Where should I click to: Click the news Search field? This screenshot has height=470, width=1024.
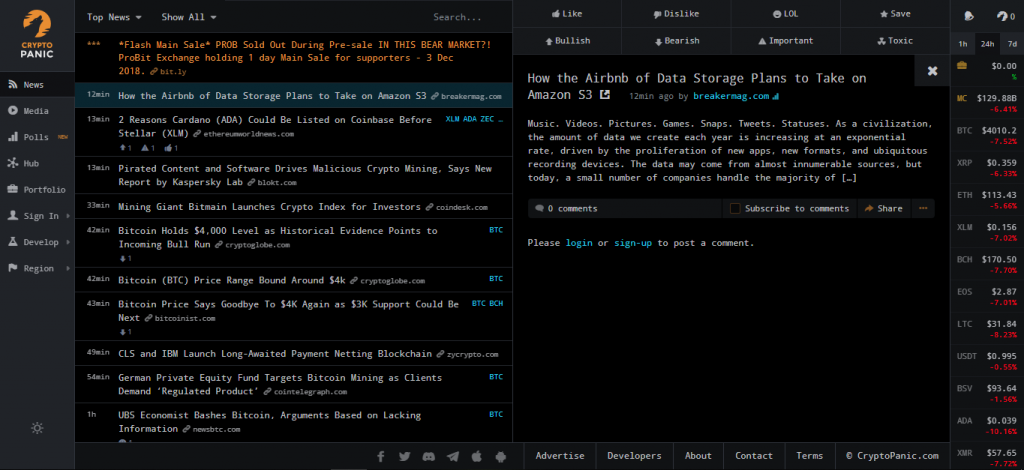[x=465, y=17]
